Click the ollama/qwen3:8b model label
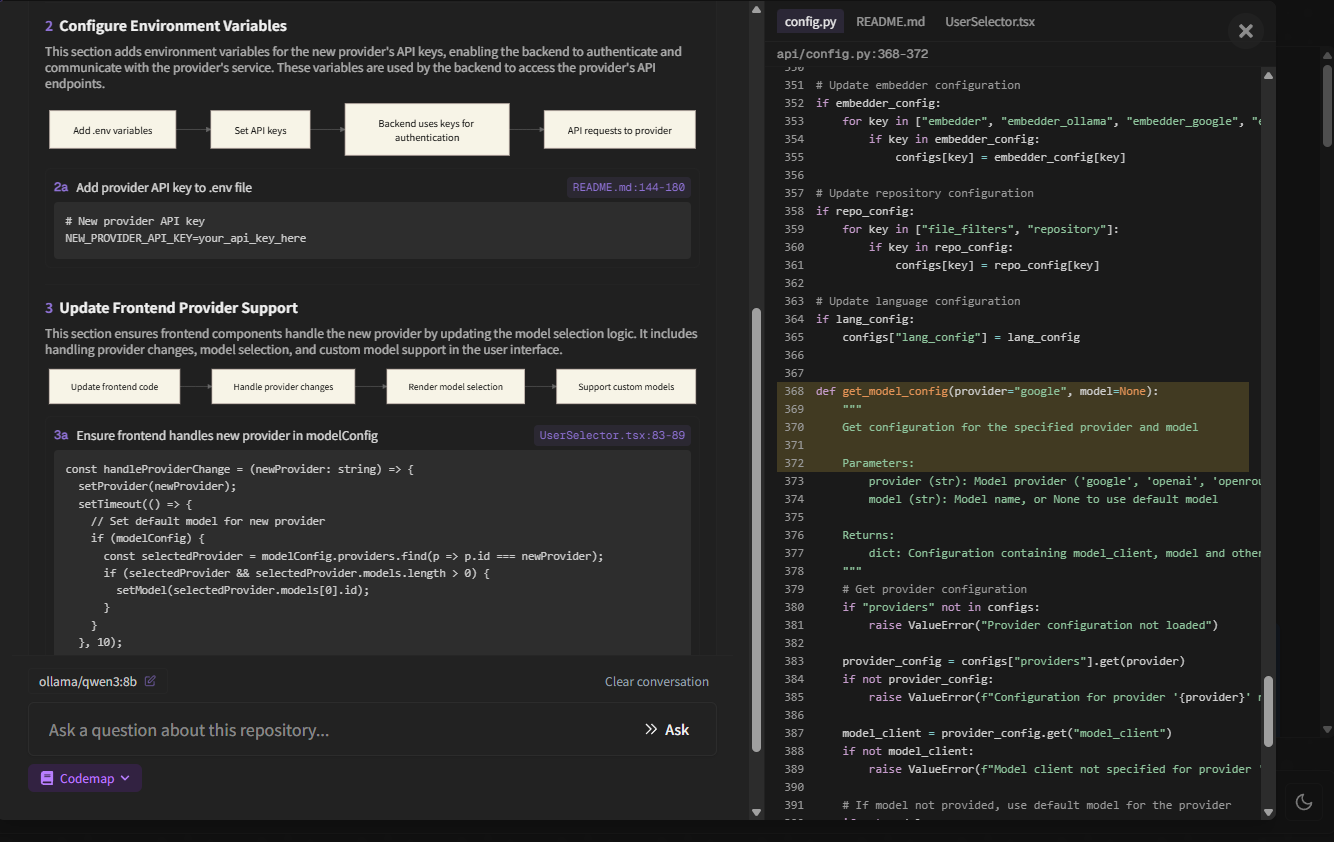This screenshot has width=1334, height=842. [88, 681]
